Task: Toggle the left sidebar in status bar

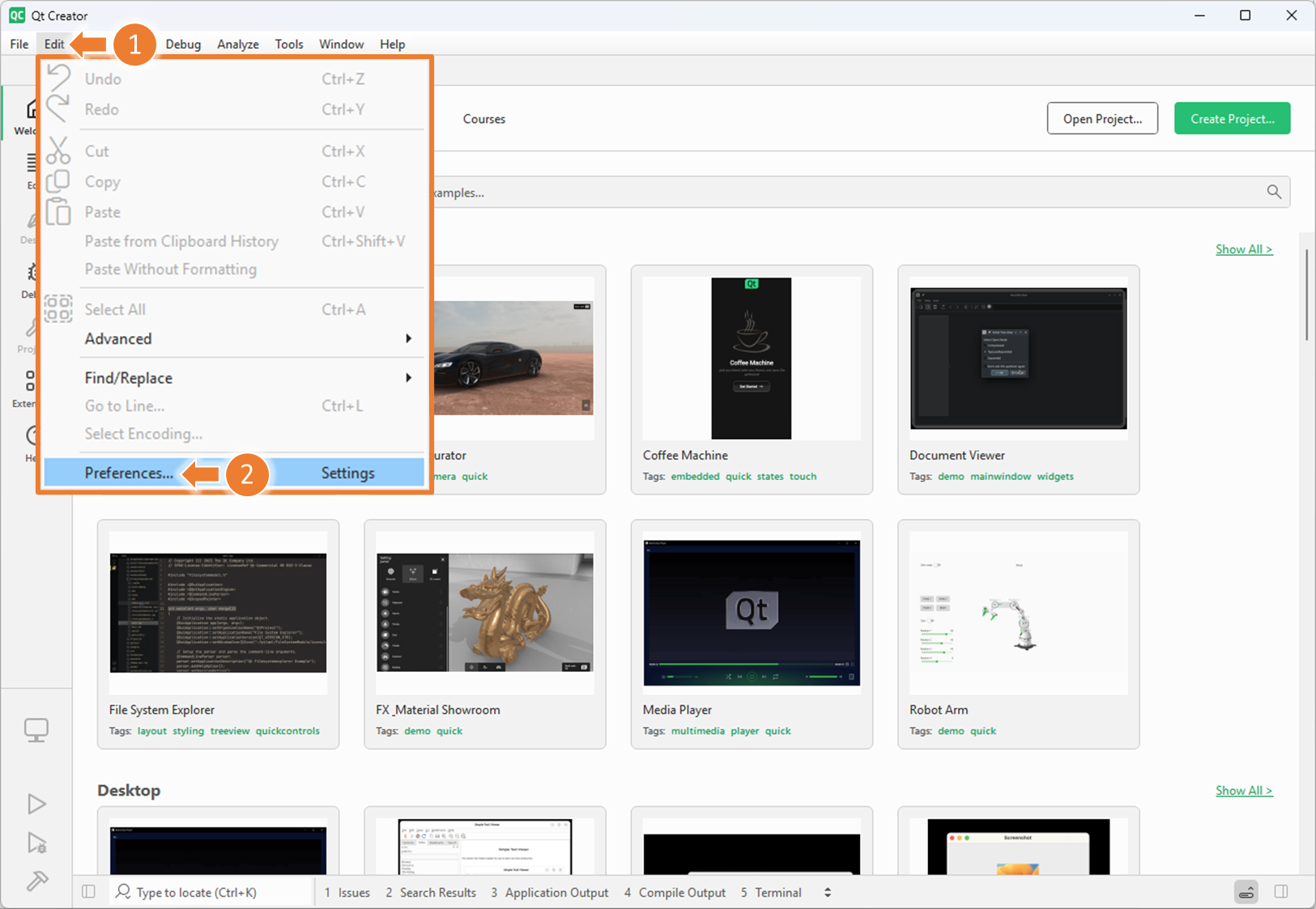Action: click(x=89, y=892)
